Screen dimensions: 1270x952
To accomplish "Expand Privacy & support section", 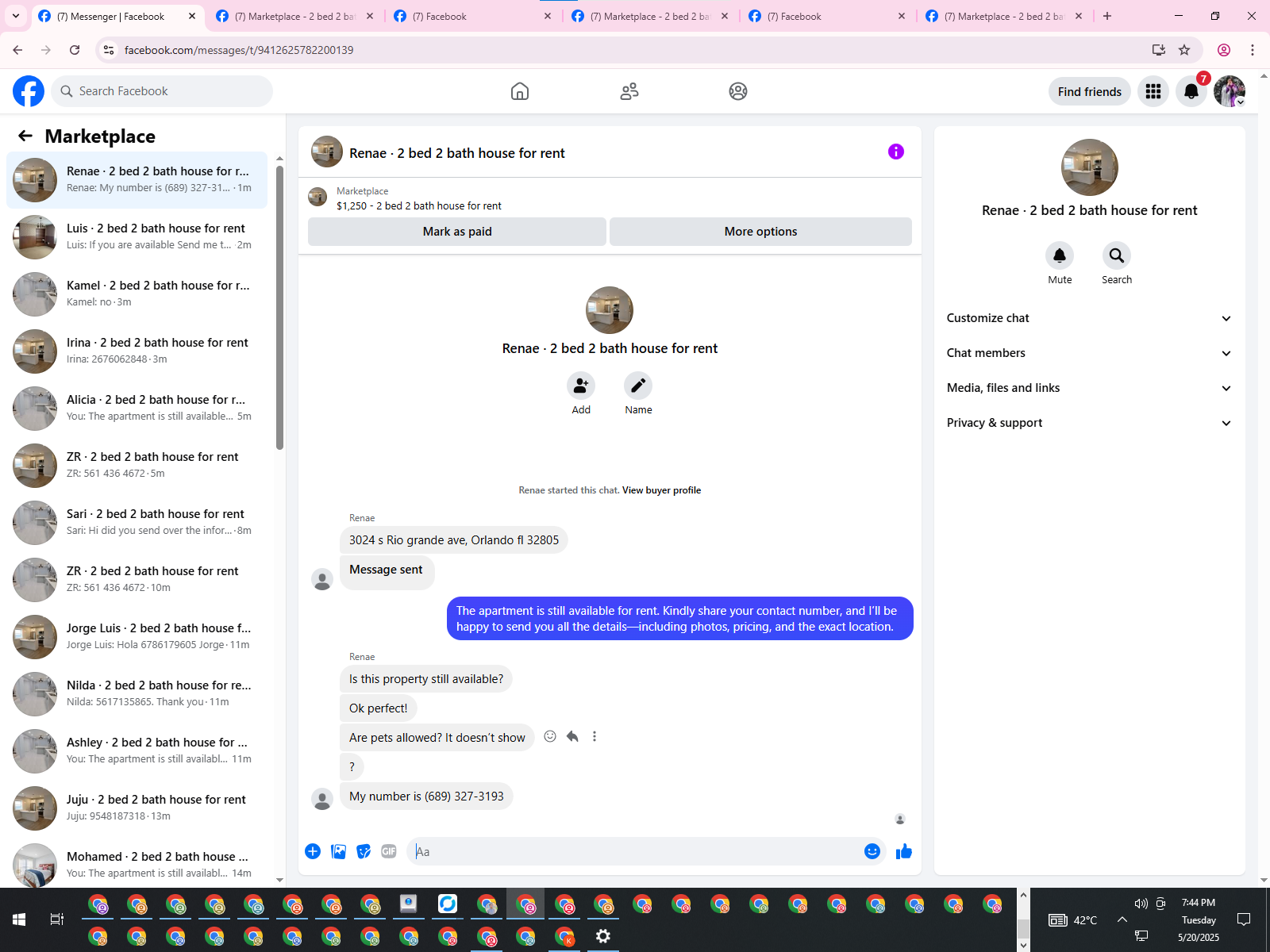I will click(x=1090, y=423).
